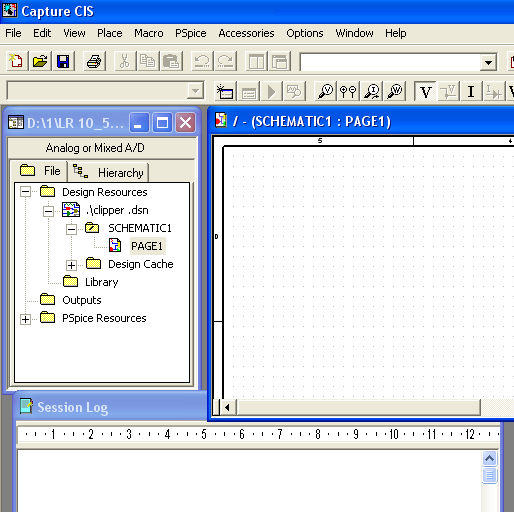The image size is (514, 512).
Task: Place a voltage differential marker
Action: pyautogui.click(x=348, y=91)
